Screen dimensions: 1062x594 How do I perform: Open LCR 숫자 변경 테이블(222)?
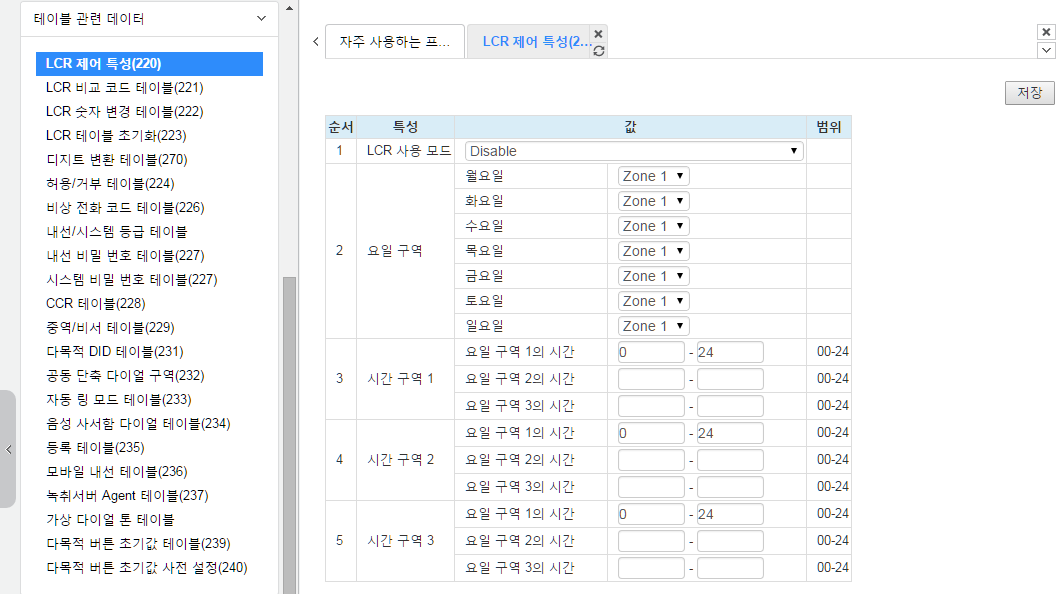tap(125, 112)
